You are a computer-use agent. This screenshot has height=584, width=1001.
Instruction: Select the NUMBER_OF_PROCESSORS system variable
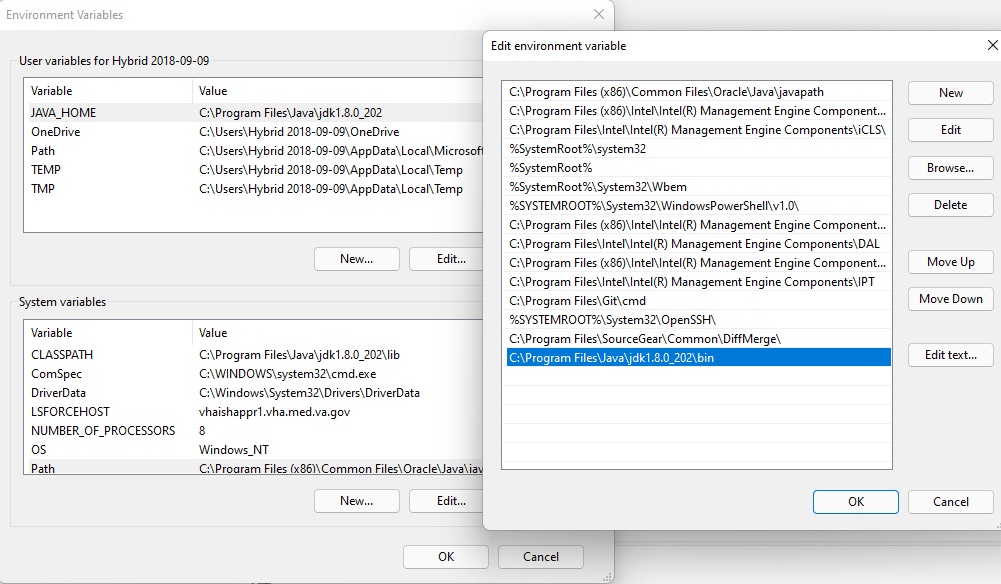255,431
